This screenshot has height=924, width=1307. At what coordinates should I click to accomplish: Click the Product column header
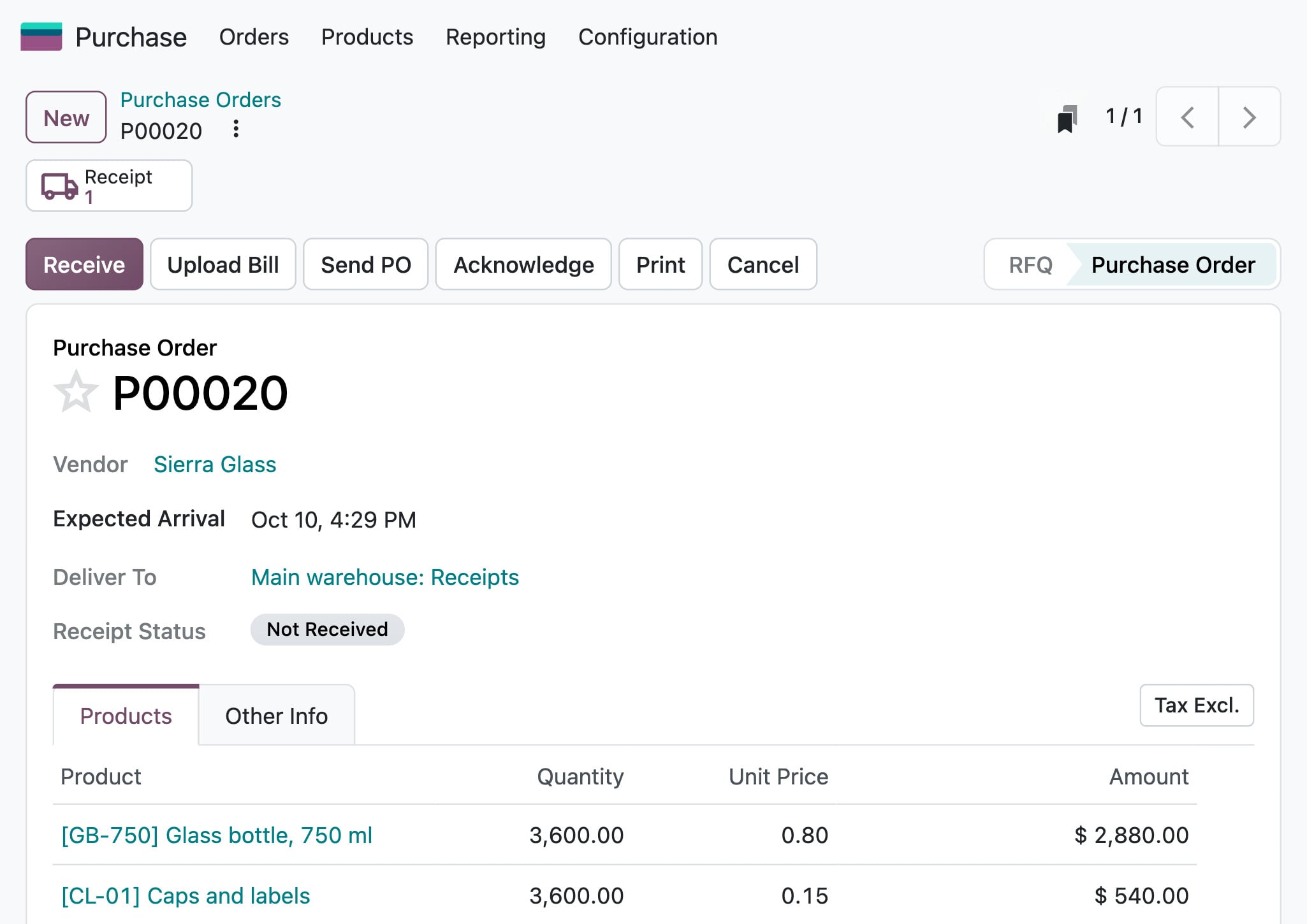click(101, 777)
